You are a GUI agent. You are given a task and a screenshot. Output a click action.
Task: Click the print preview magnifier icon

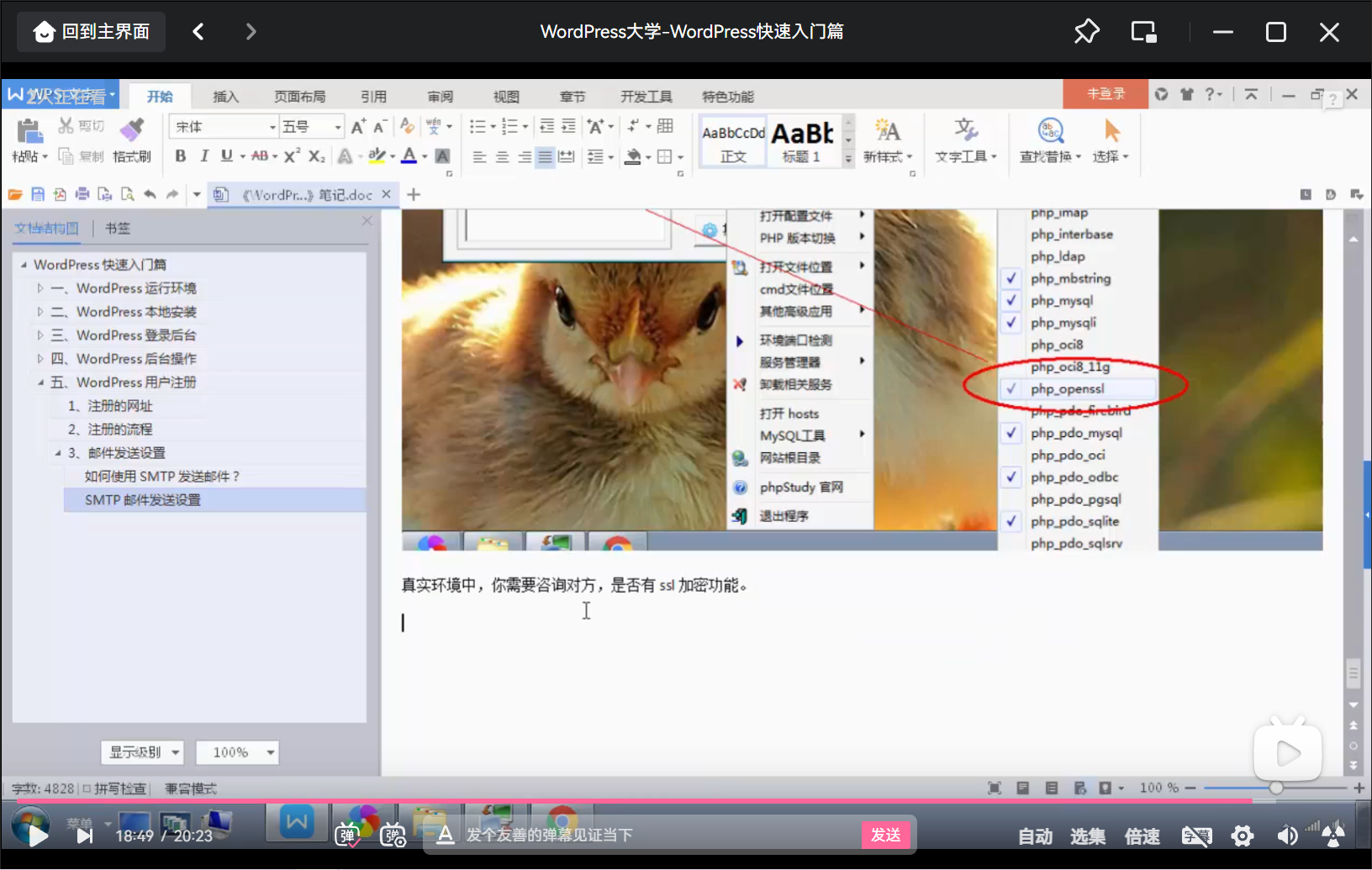click(x=127, y=194)
